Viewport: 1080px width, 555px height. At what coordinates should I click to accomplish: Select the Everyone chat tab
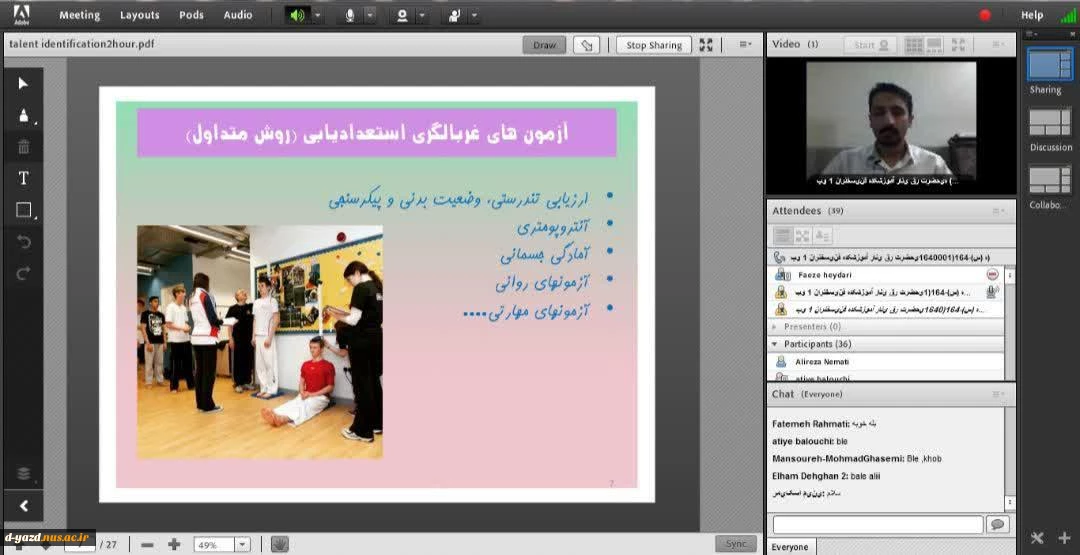(x=790, y=547)
